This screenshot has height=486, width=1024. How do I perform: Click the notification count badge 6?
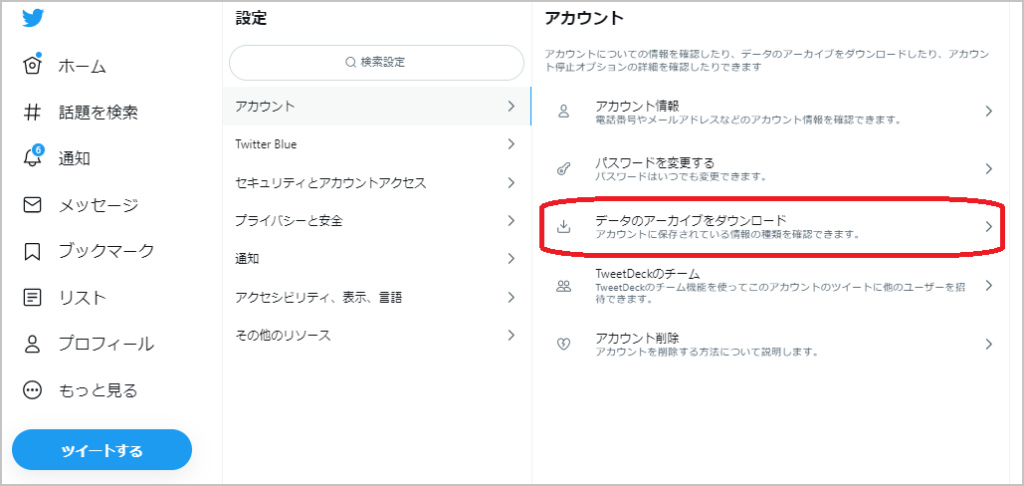(38, 149)
